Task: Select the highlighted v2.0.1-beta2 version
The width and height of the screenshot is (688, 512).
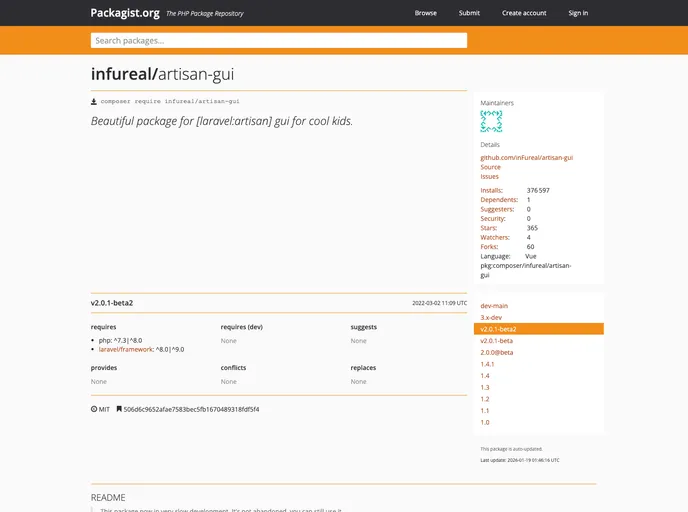Action: coord(539,329)
